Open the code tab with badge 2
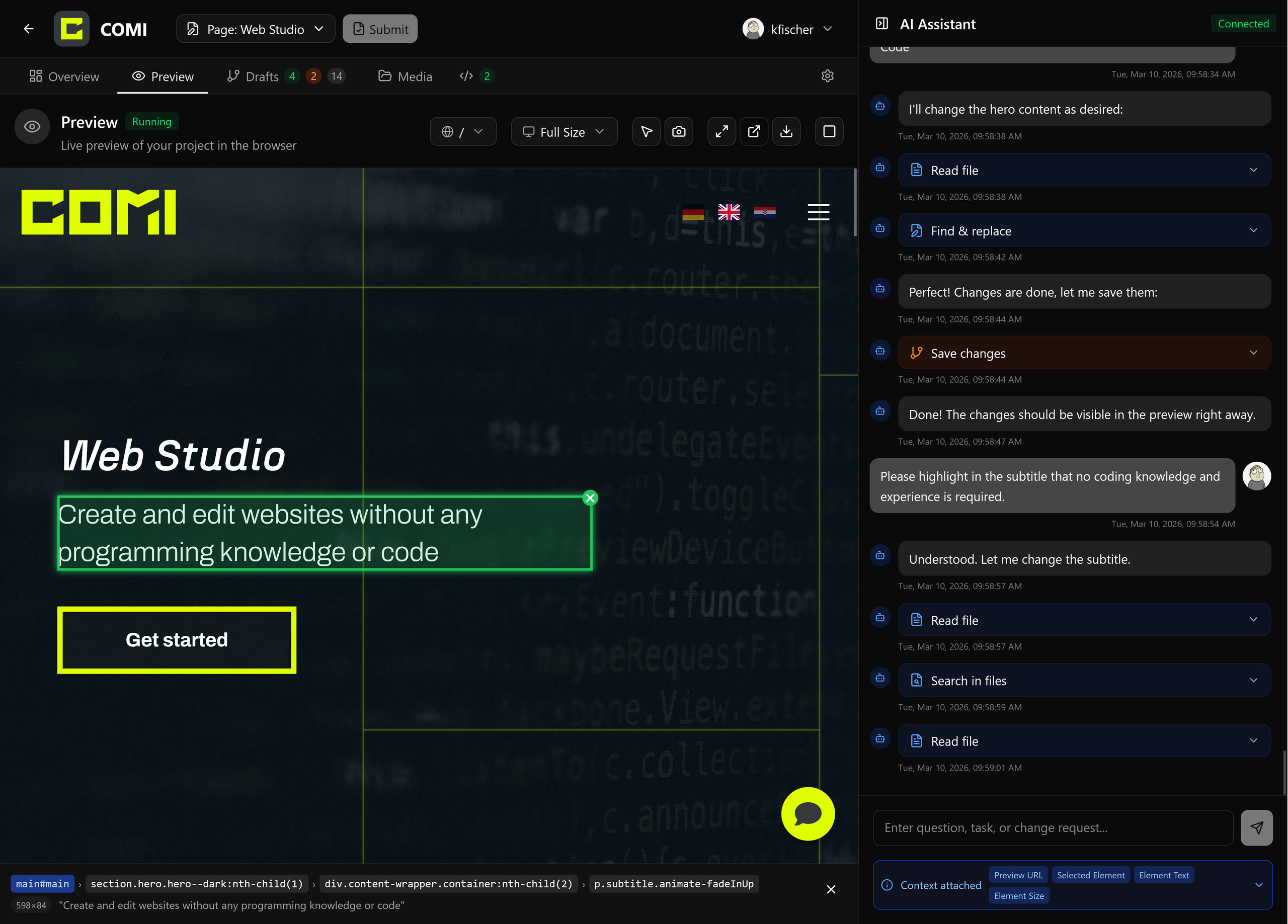The width and height of the screenshot is (1288, 924). pyautogui.click(x=476, y=76)
